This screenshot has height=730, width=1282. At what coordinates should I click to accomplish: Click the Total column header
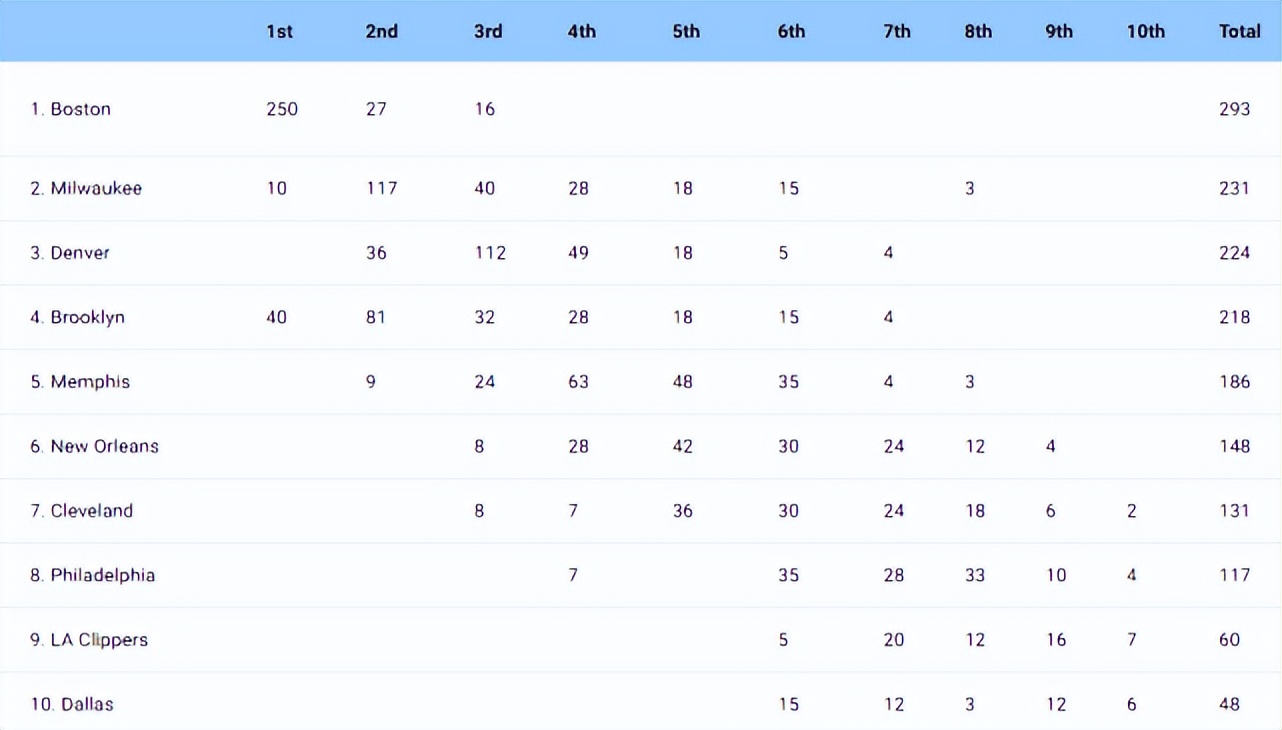1239,31
